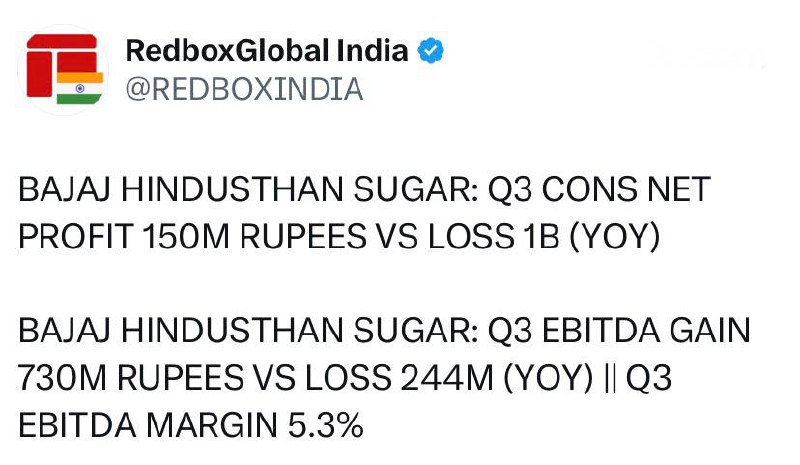Image resolution: width=800 pixels, height=465 pixels.
Task: Open the RedboxGlobal India display name
Action: pos(267,50)
